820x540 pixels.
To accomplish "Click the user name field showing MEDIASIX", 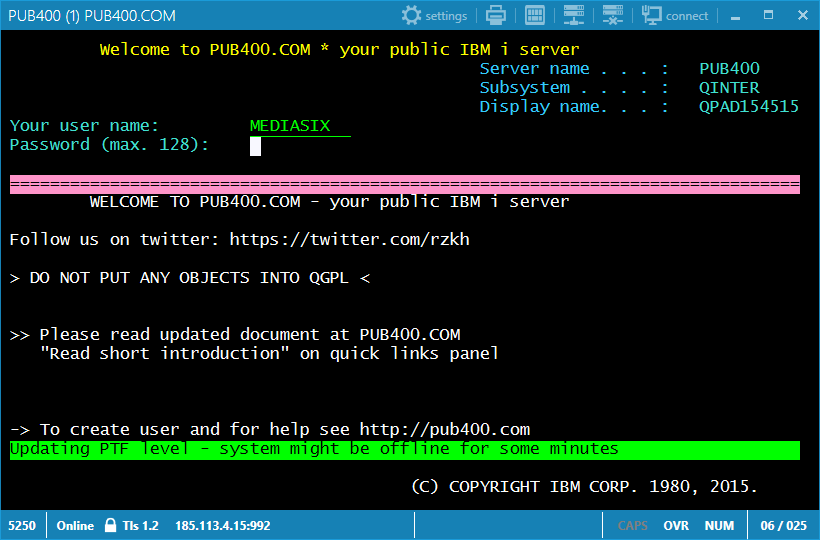I will pyautogui.click(x=300, y=126).
